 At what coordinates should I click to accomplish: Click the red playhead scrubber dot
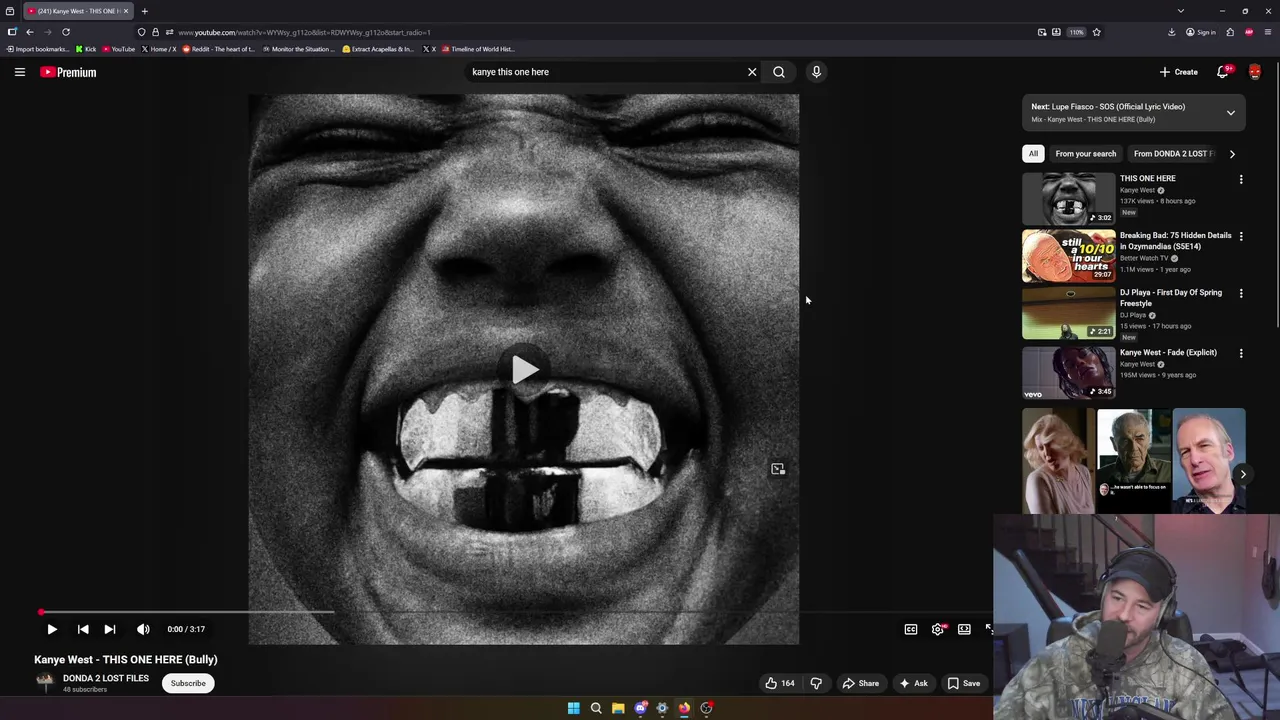click(41, 612)
